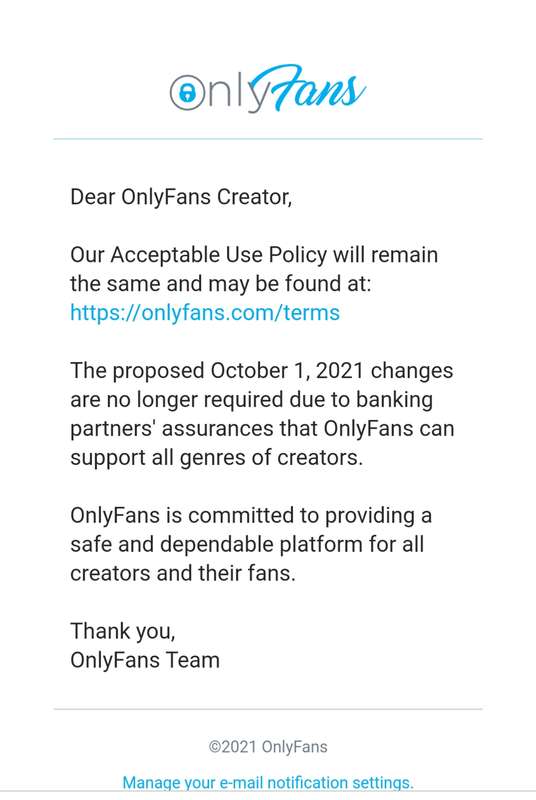Click the "are no longer required due to banking" line

pos(251,400)
